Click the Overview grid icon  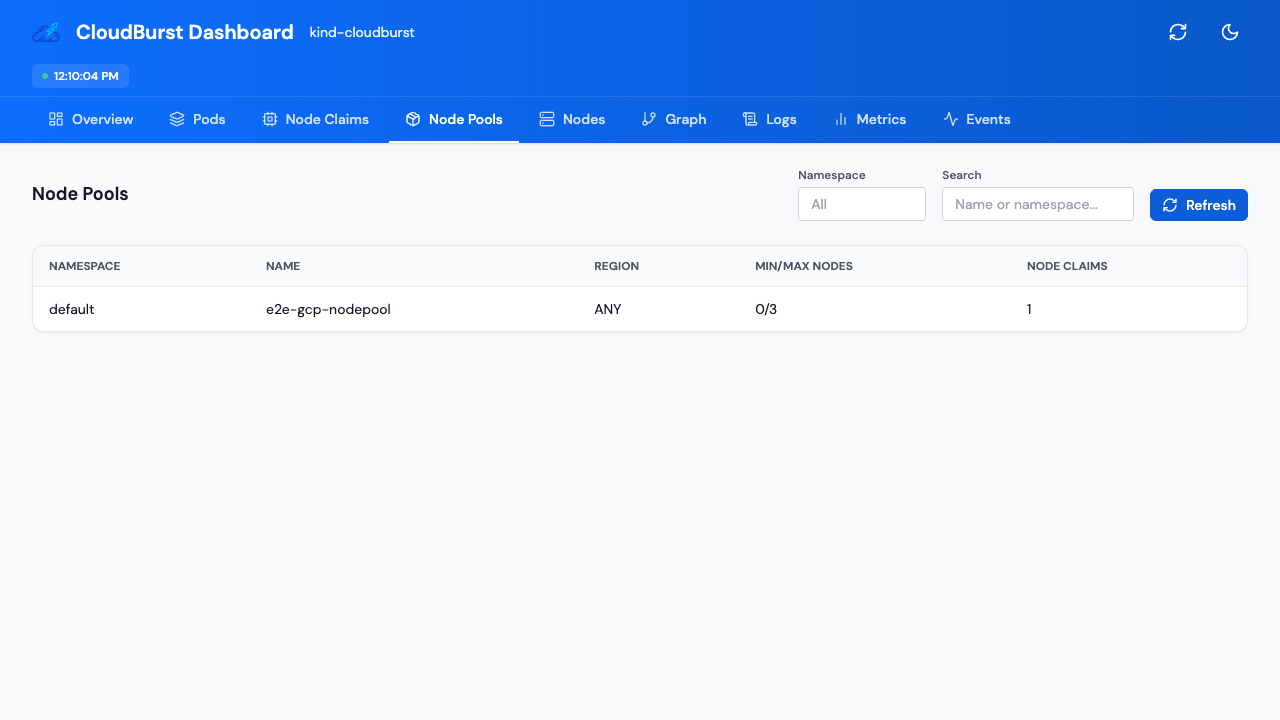click(x=56, y=119)
